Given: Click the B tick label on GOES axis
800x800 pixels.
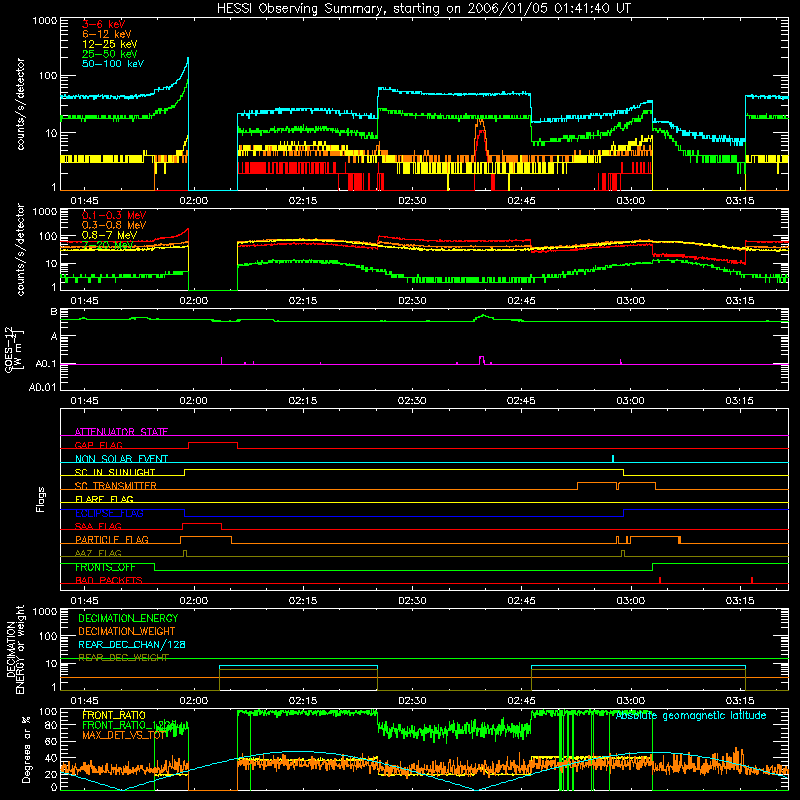Looking at the screenshot, I should (x=54, y=311).
